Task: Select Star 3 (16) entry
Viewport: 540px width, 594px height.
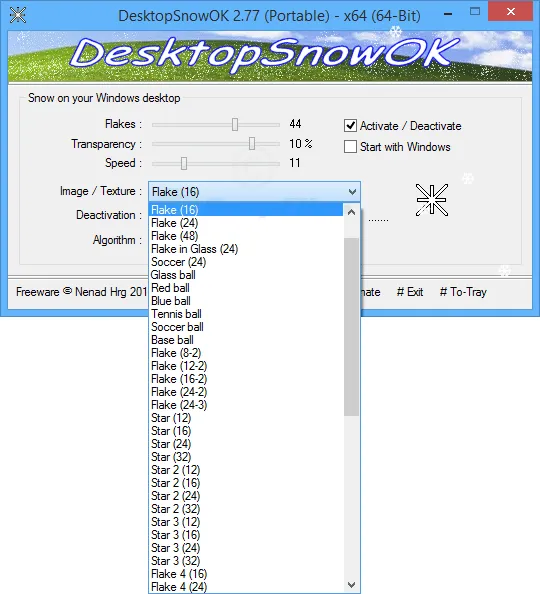Action: [x=246, y=535]
